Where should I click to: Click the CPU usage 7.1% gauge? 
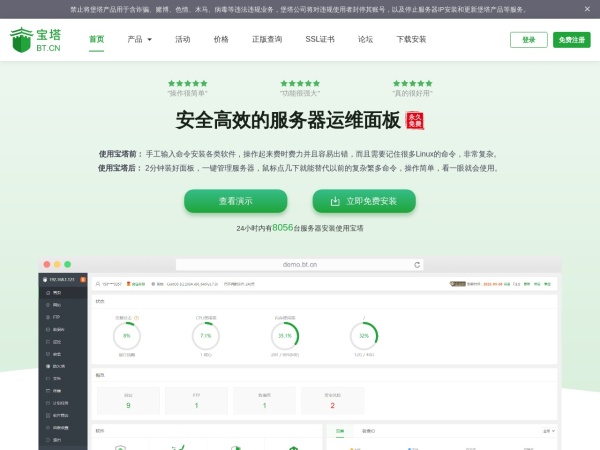[x=205, y=335]
